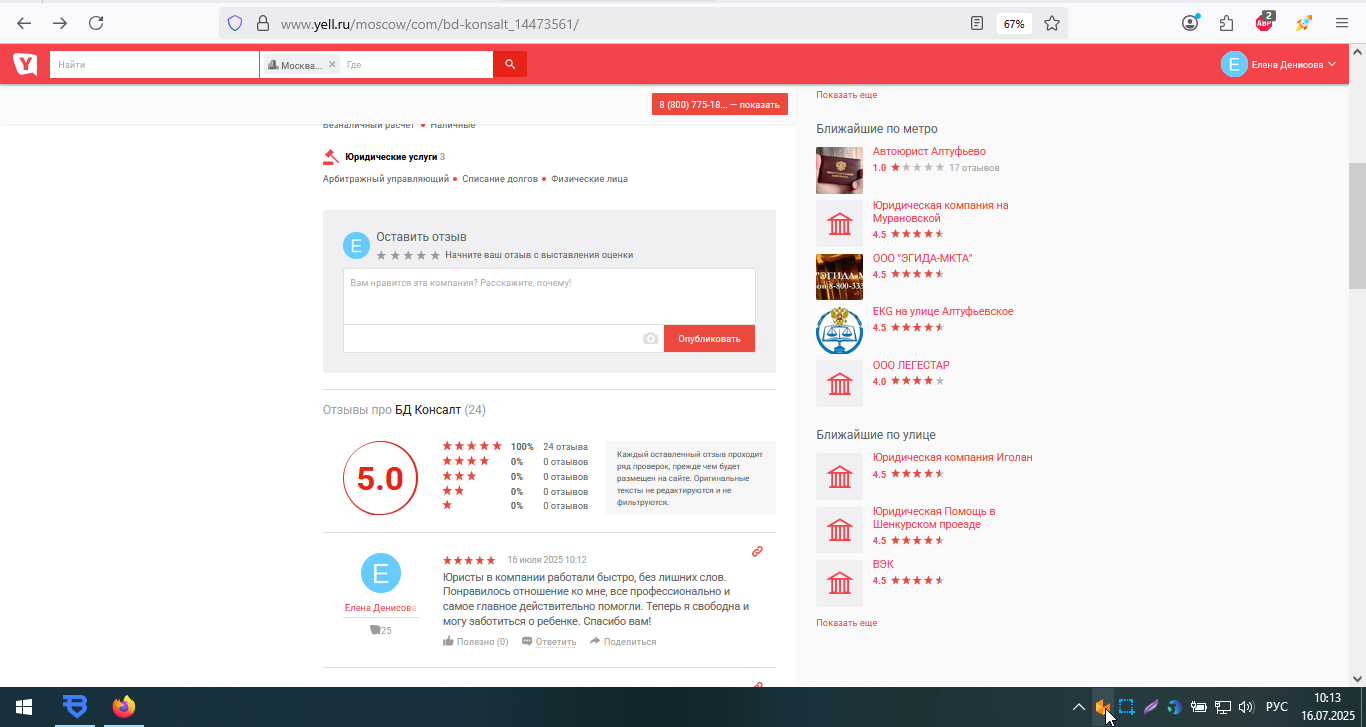1366x727 pixels.
Task: Click the Yell logo icon
Action: click(x=25, y=64)
